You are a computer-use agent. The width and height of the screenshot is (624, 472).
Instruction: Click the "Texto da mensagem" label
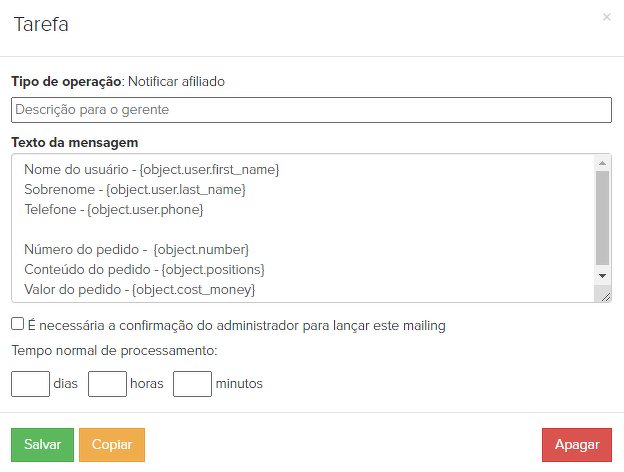(x=74, y=143)
